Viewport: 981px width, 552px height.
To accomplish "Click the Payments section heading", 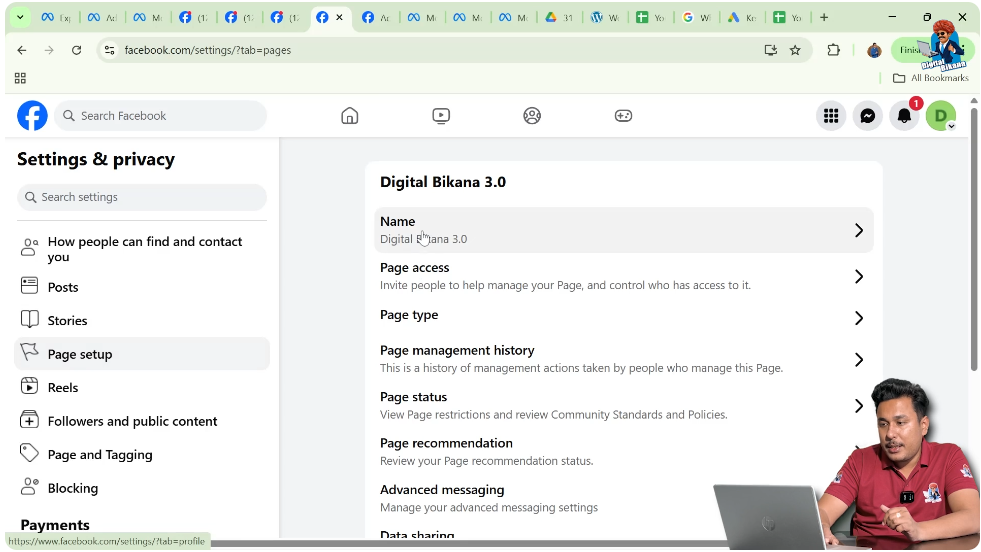I will pos(55,525).
